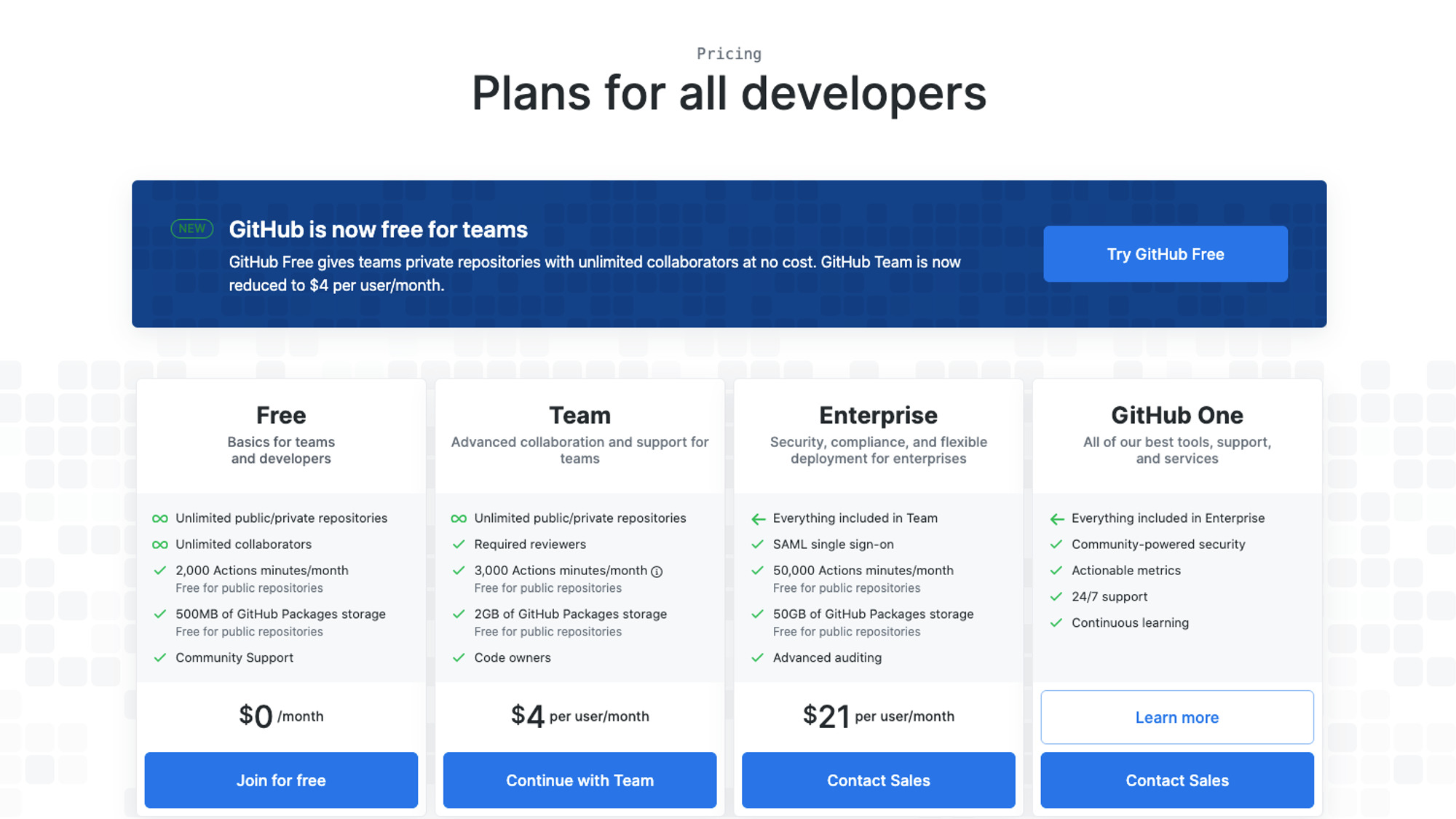Image resolution: width=1456 pixels, height=819 pixels.
Task: Click Join for free button
Action: point(281,780)
